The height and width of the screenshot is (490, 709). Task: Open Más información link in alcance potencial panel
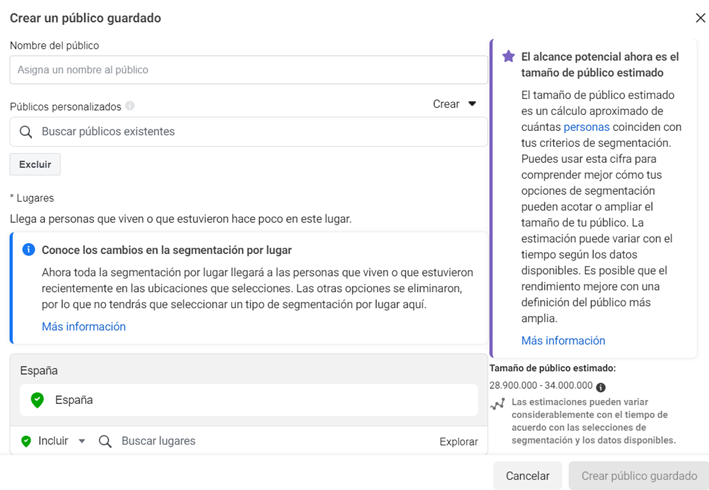tap(563, 340)
